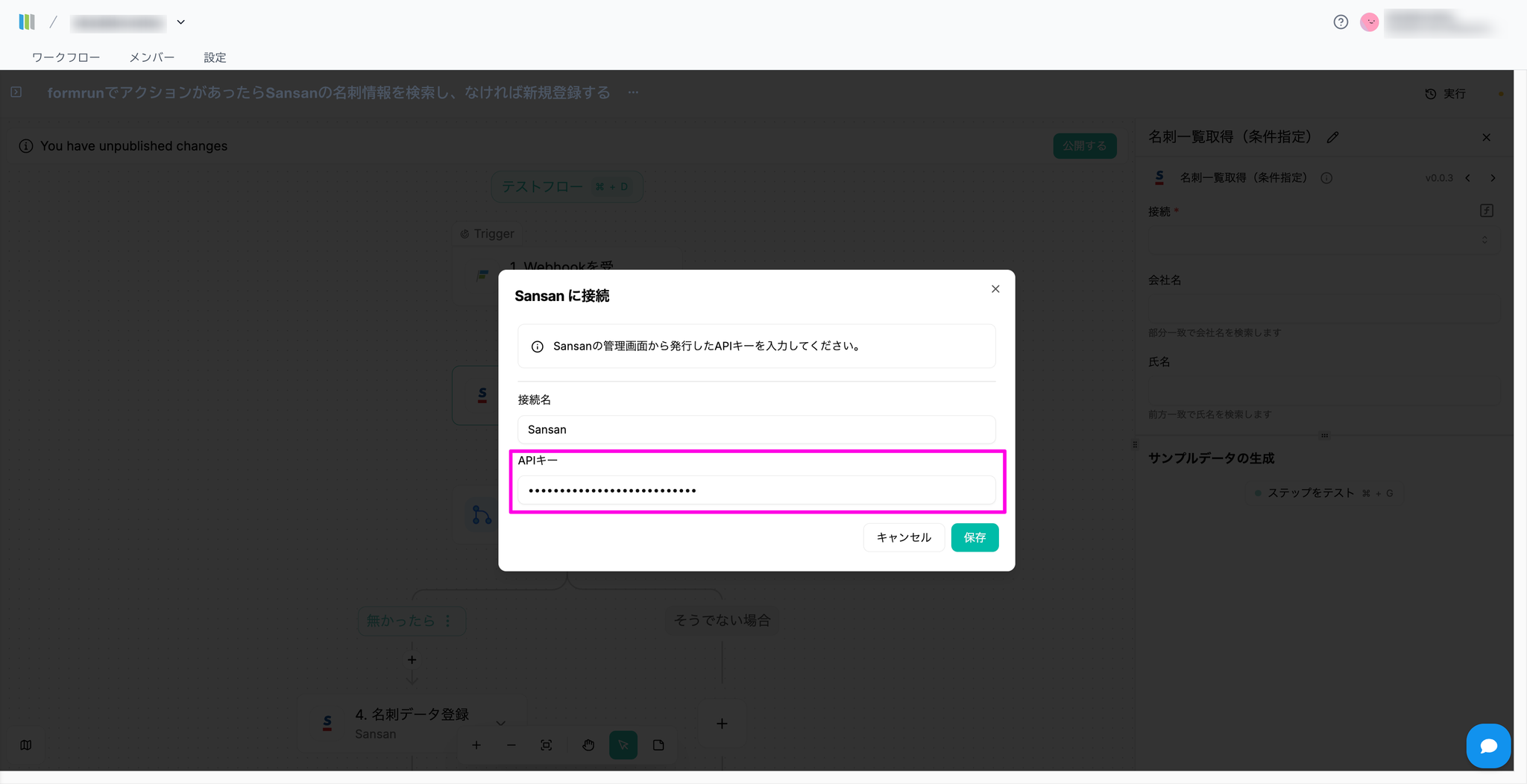Click the info icon beside 名刺一覧取得（条件指定）
Image resolution: width=1527 pixels, height=784 pixels.
[x=1326, y=178]
